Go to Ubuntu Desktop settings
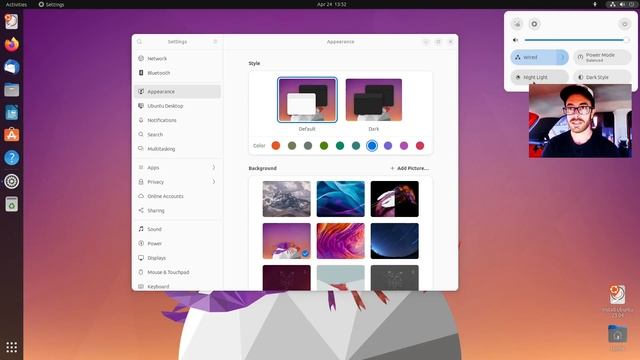The height and width of the screenshot is (360, 640). (177, 106)
